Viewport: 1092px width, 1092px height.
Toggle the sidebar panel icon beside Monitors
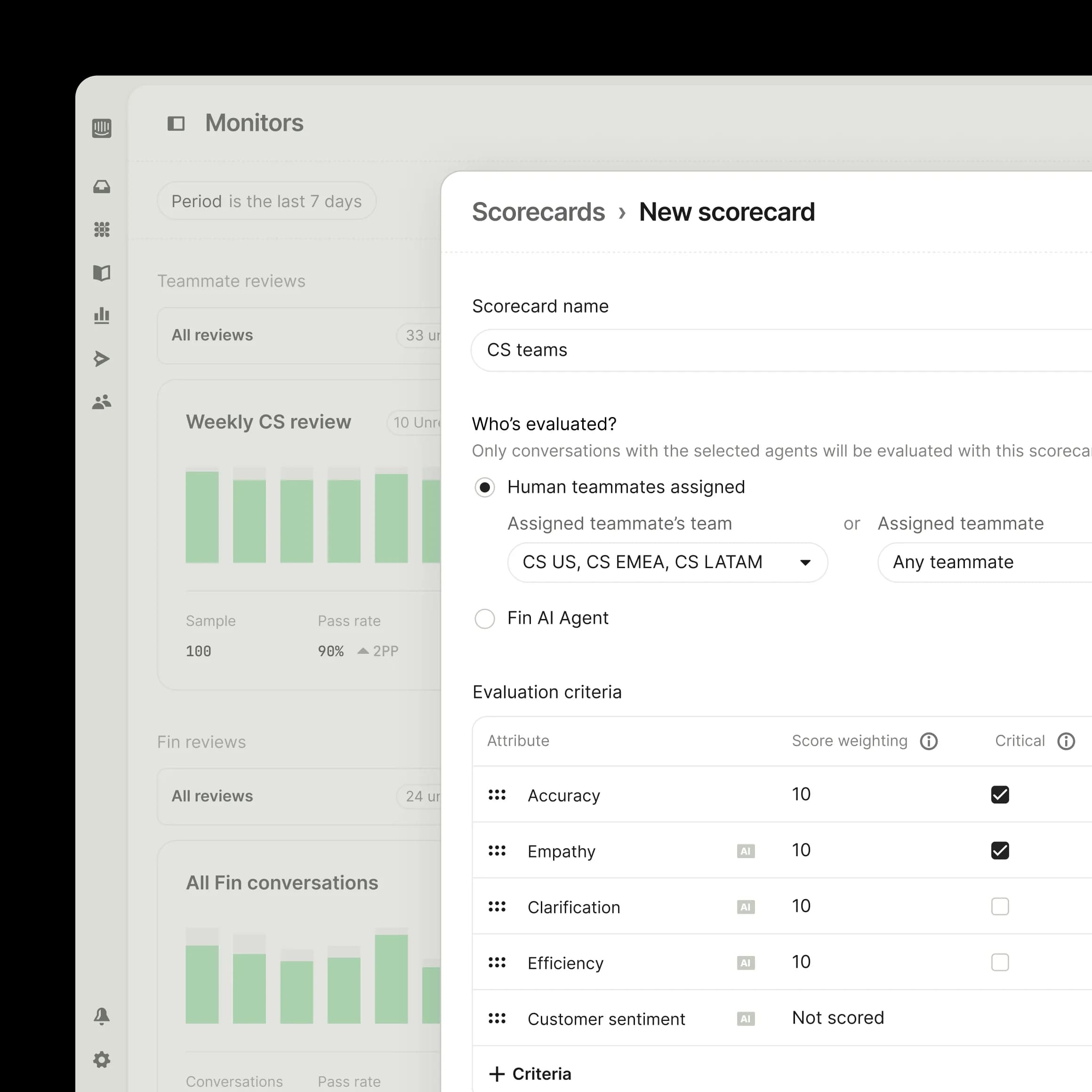176,123
